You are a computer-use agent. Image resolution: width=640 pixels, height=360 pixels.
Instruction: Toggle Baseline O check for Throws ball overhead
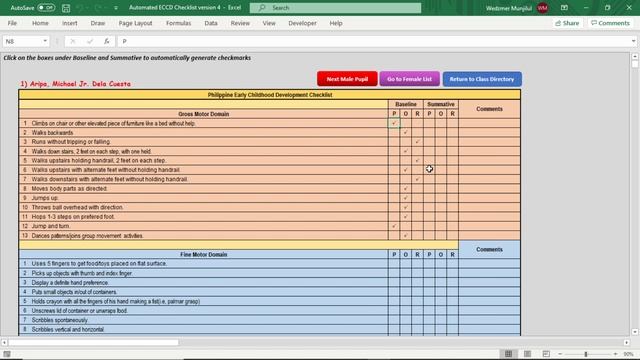point(405,207)
